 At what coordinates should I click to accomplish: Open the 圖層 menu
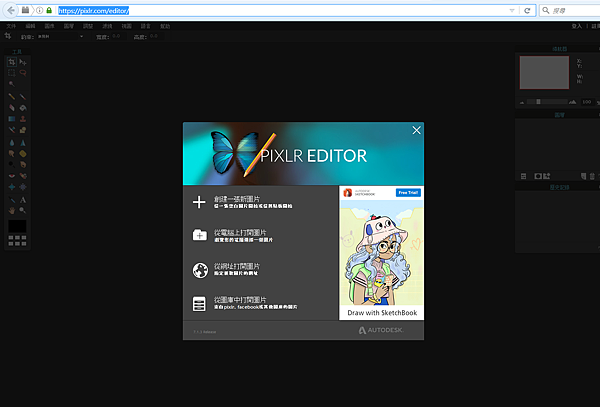pos(69,26)
